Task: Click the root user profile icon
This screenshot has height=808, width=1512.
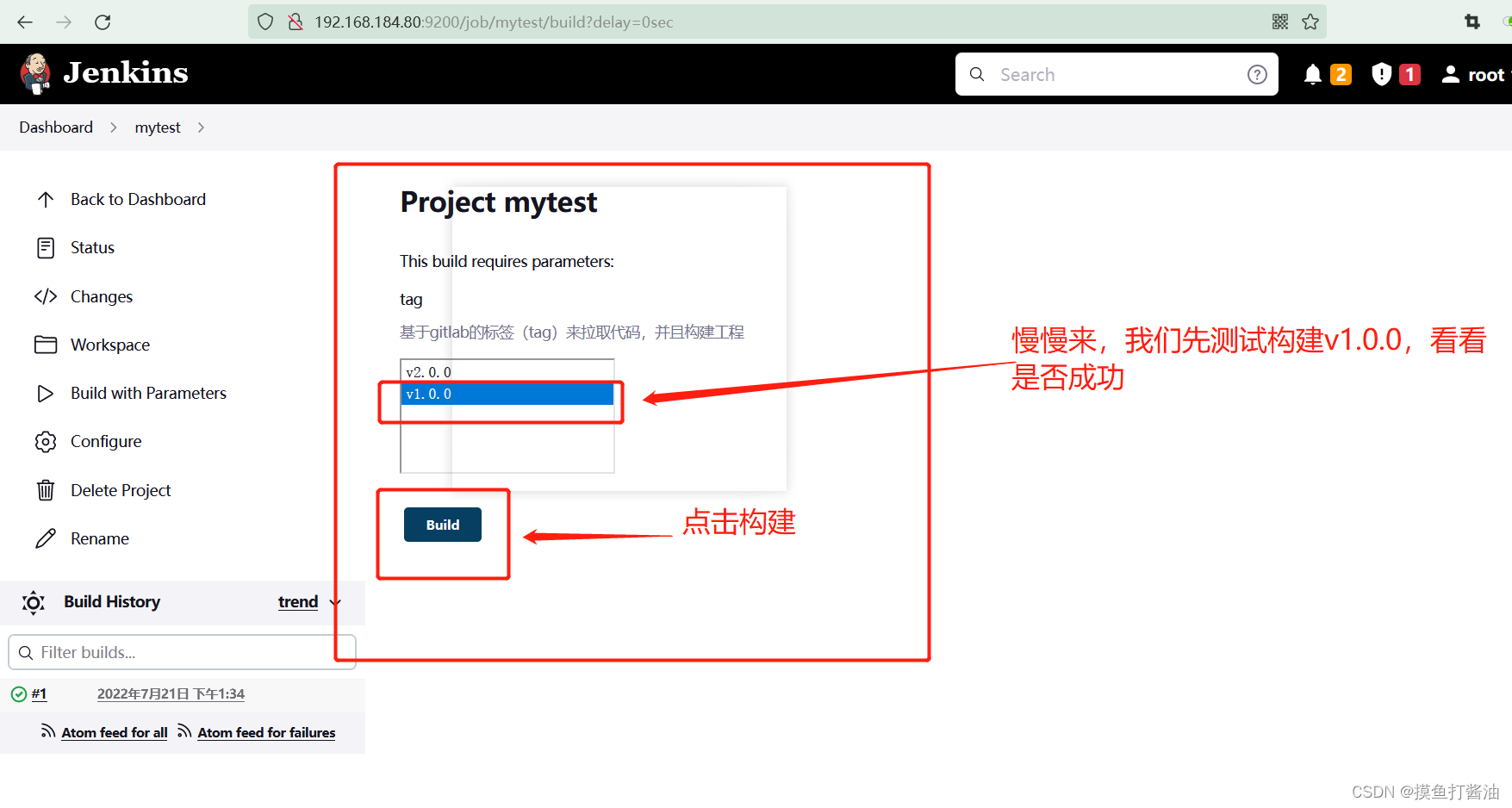Action: (x=1451, y=75)
